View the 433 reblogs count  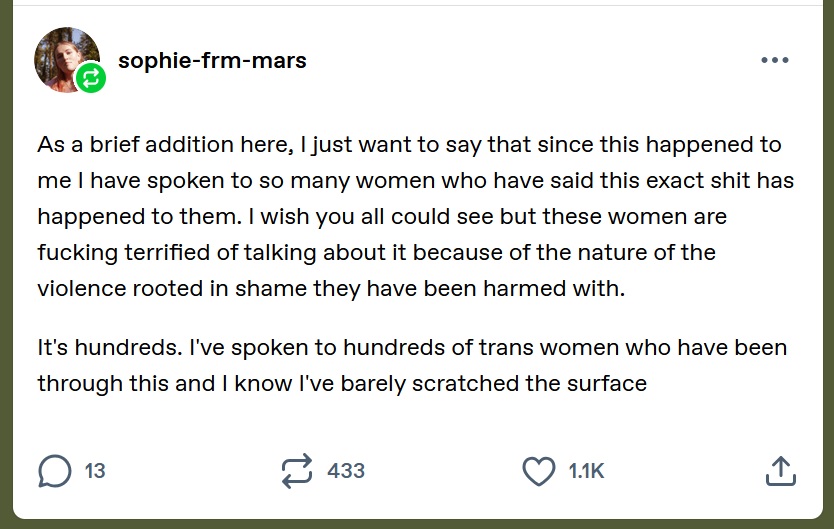click(x=346, y=470)
